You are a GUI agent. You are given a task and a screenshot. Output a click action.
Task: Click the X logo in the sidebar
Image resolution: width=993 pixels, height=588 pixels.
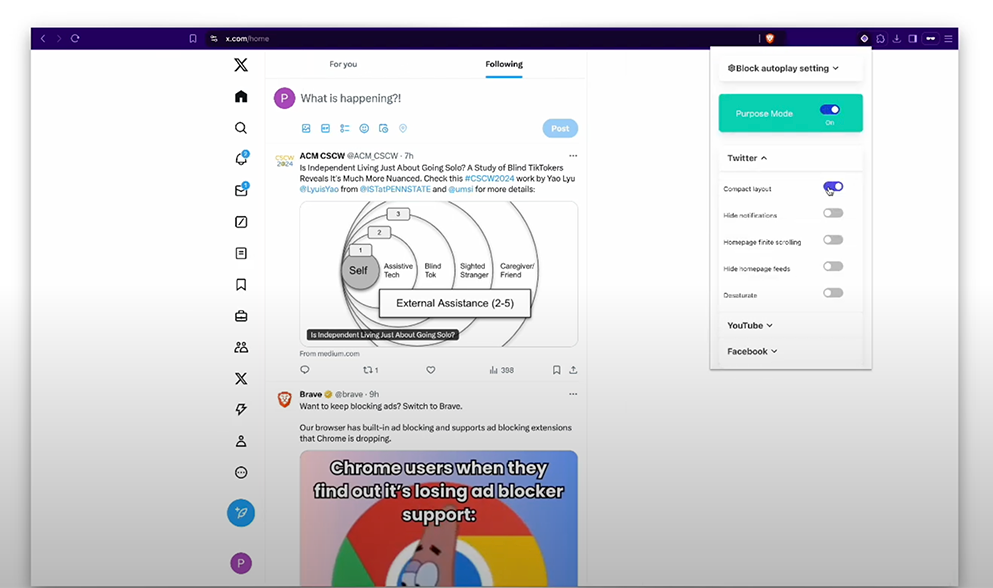point(241,65)
